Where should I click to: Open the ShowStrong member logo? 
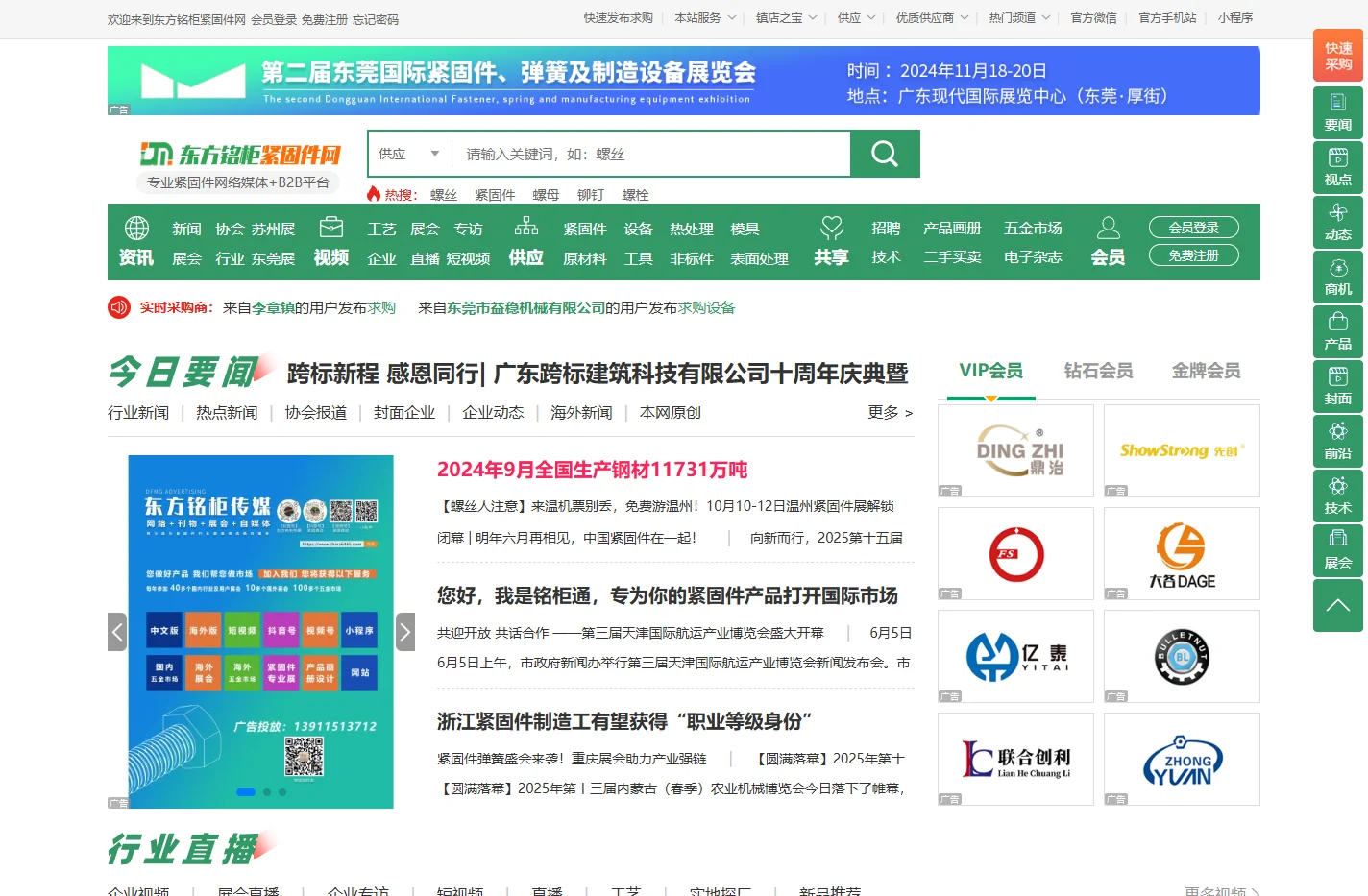point(1182,450)
